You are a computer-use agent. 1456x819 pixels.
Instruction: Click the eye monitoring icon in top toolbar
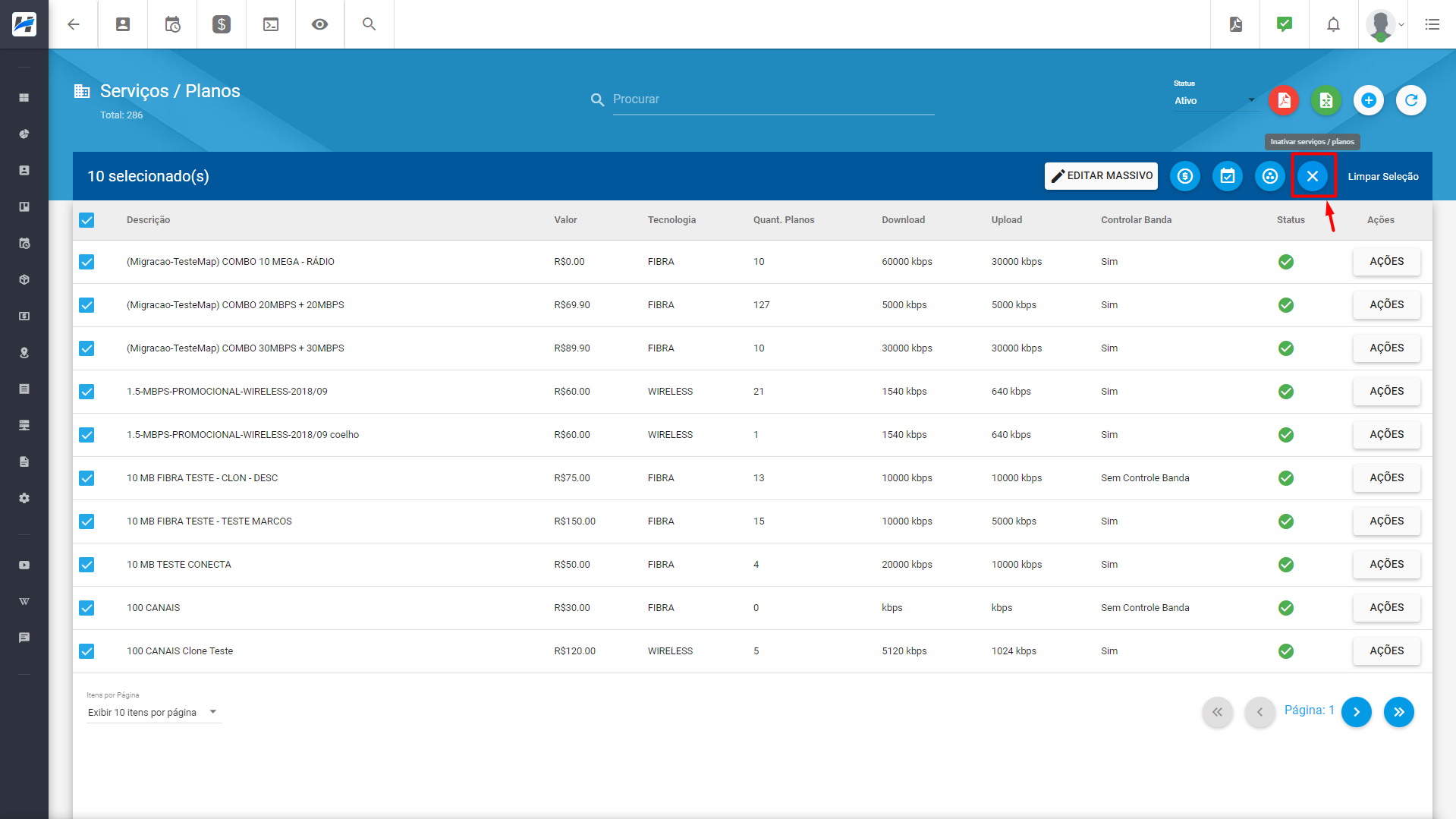320,24
